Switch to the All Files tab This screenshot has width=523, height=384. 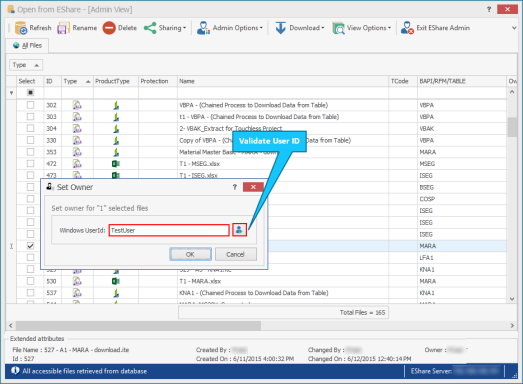pyautogui.click(x=27, y=45)
